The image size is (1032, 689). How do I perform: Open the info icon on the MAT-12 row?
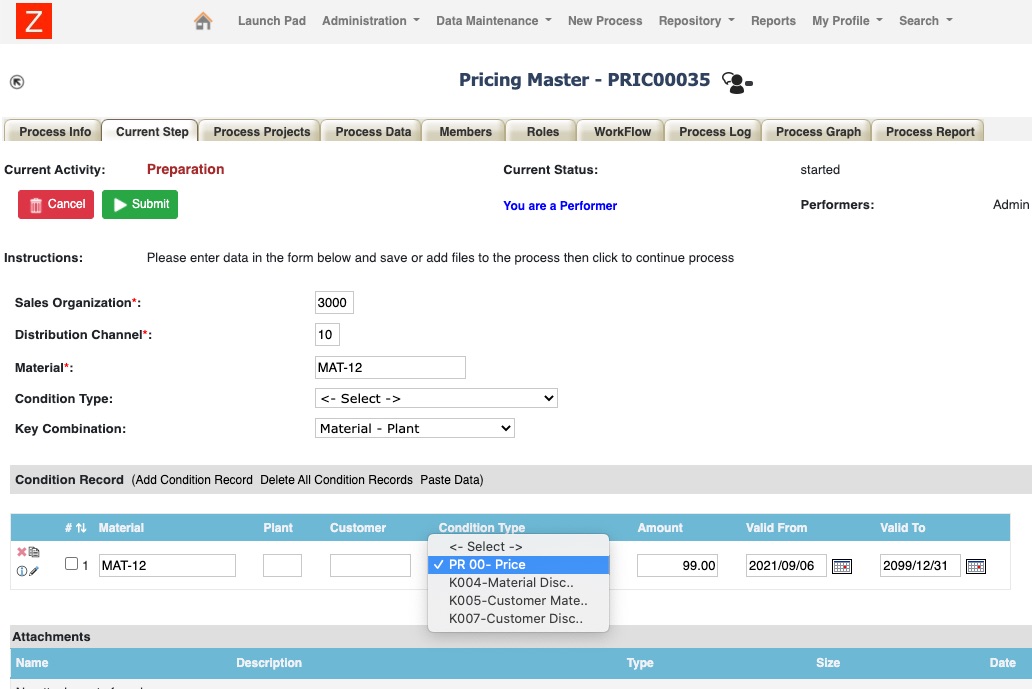click(21, 570)
